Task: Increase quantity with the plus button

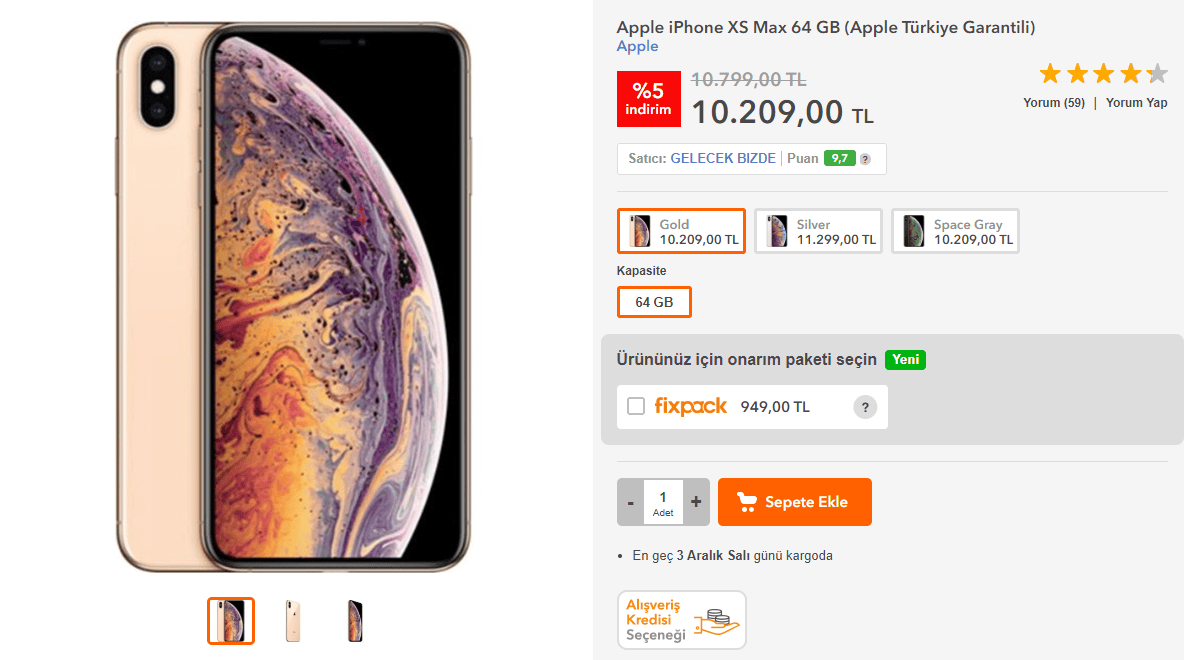Action: (x=696, y=502)
